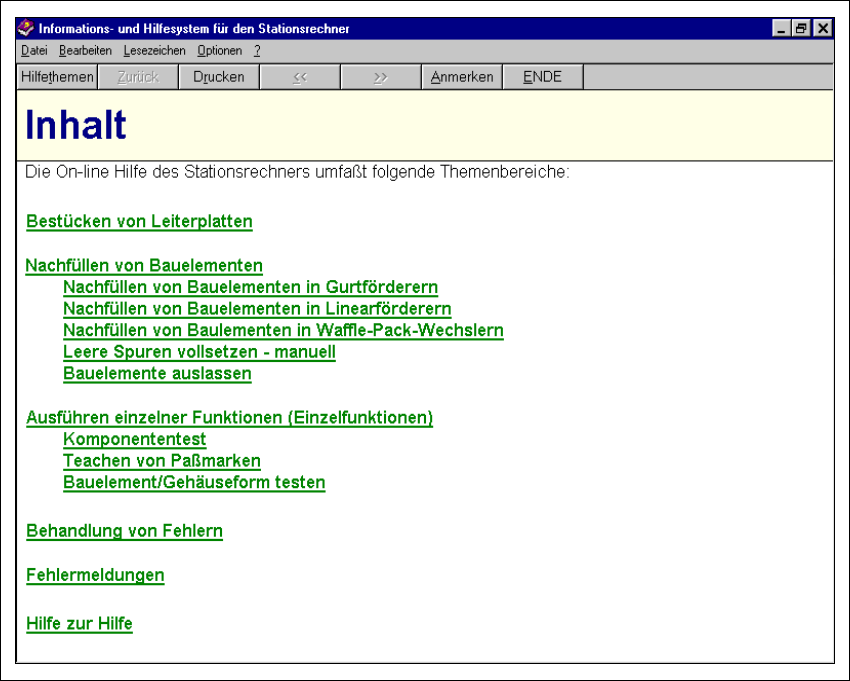Click the Drucken button
850x681 pixels.
(219, 77)
